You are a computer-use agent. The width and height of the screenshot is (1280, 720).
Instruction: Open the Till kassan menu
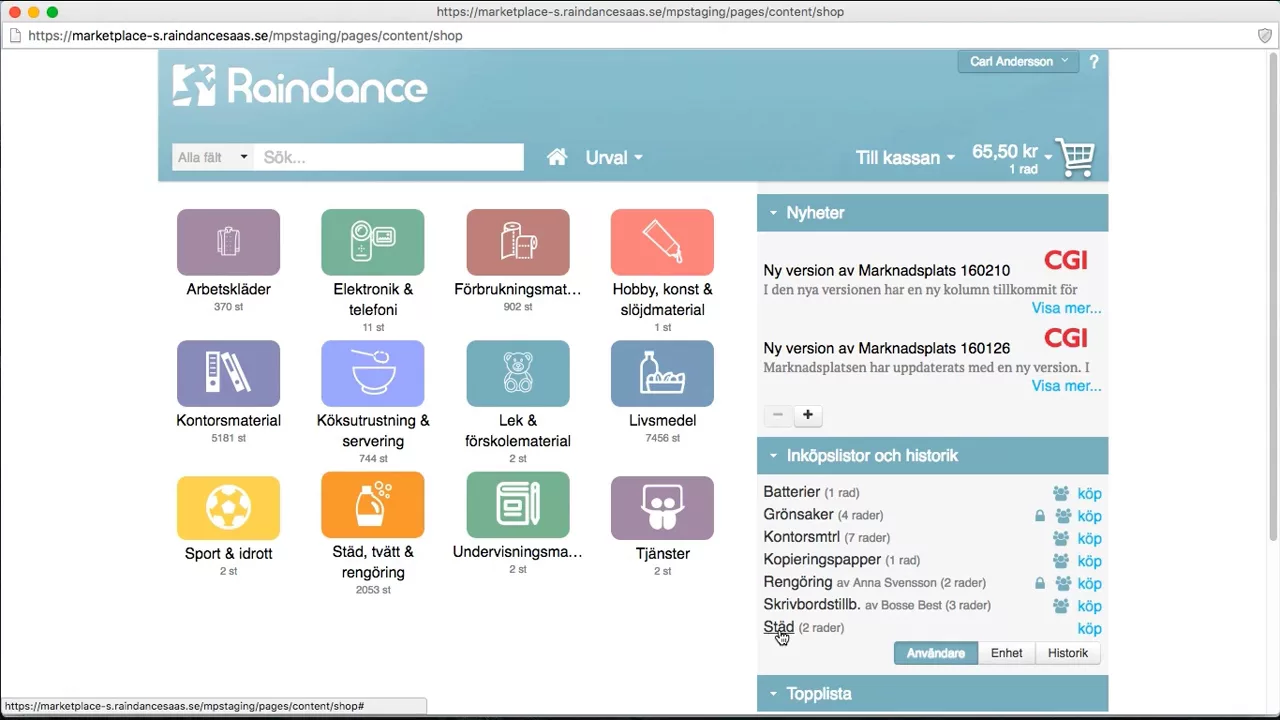[x=904, y=158]
